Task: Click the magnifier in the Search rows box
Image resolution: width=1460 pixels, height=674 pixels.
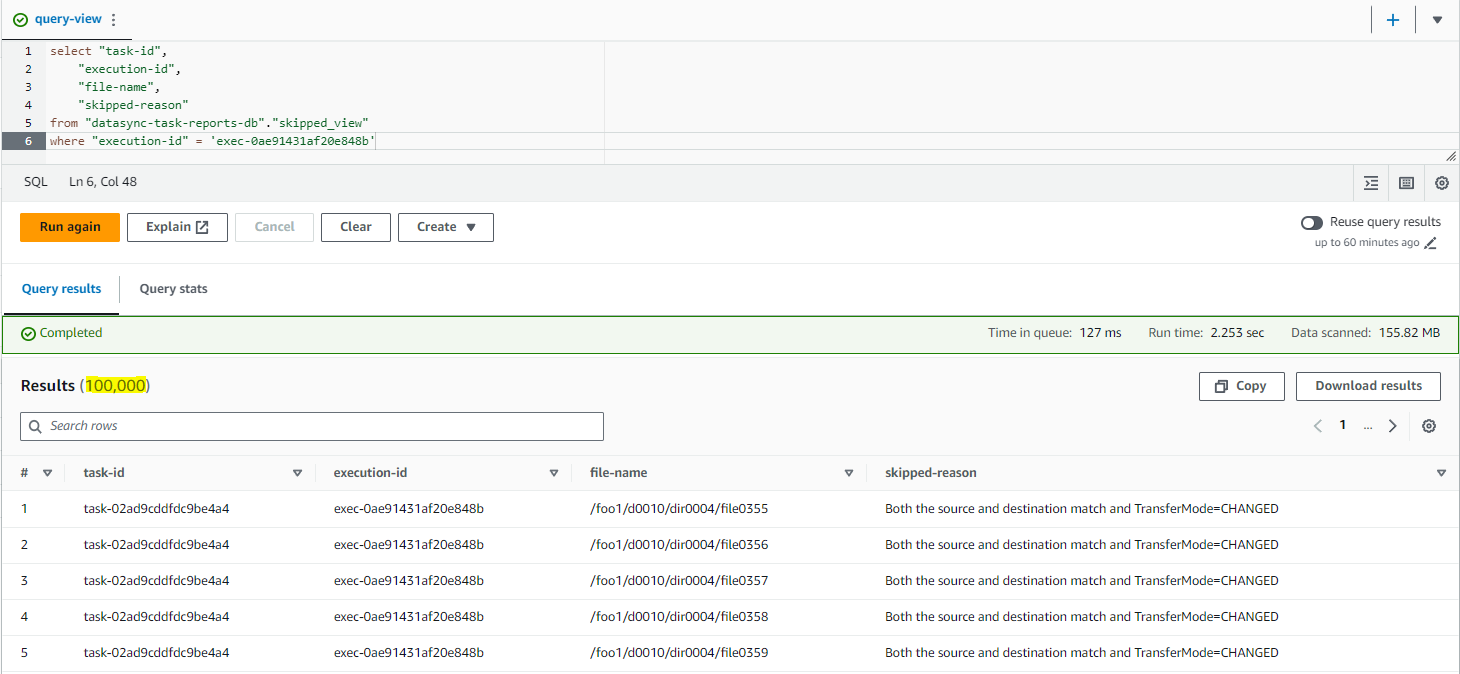Action: pyautogui.click(x=36, y=426)
